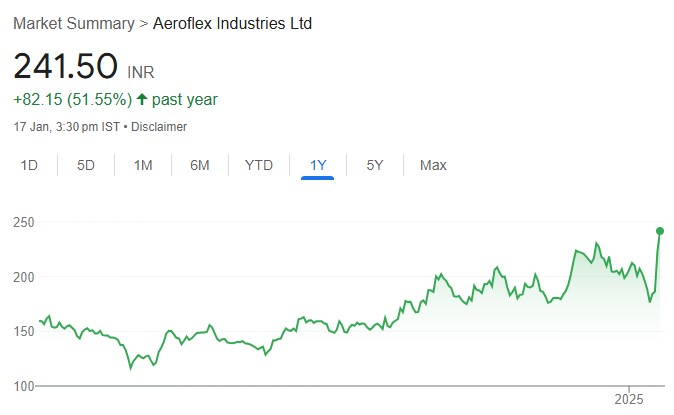Open the Disclaimer link
The height and width of the screenshot is (415, 674).
point(160,127)
